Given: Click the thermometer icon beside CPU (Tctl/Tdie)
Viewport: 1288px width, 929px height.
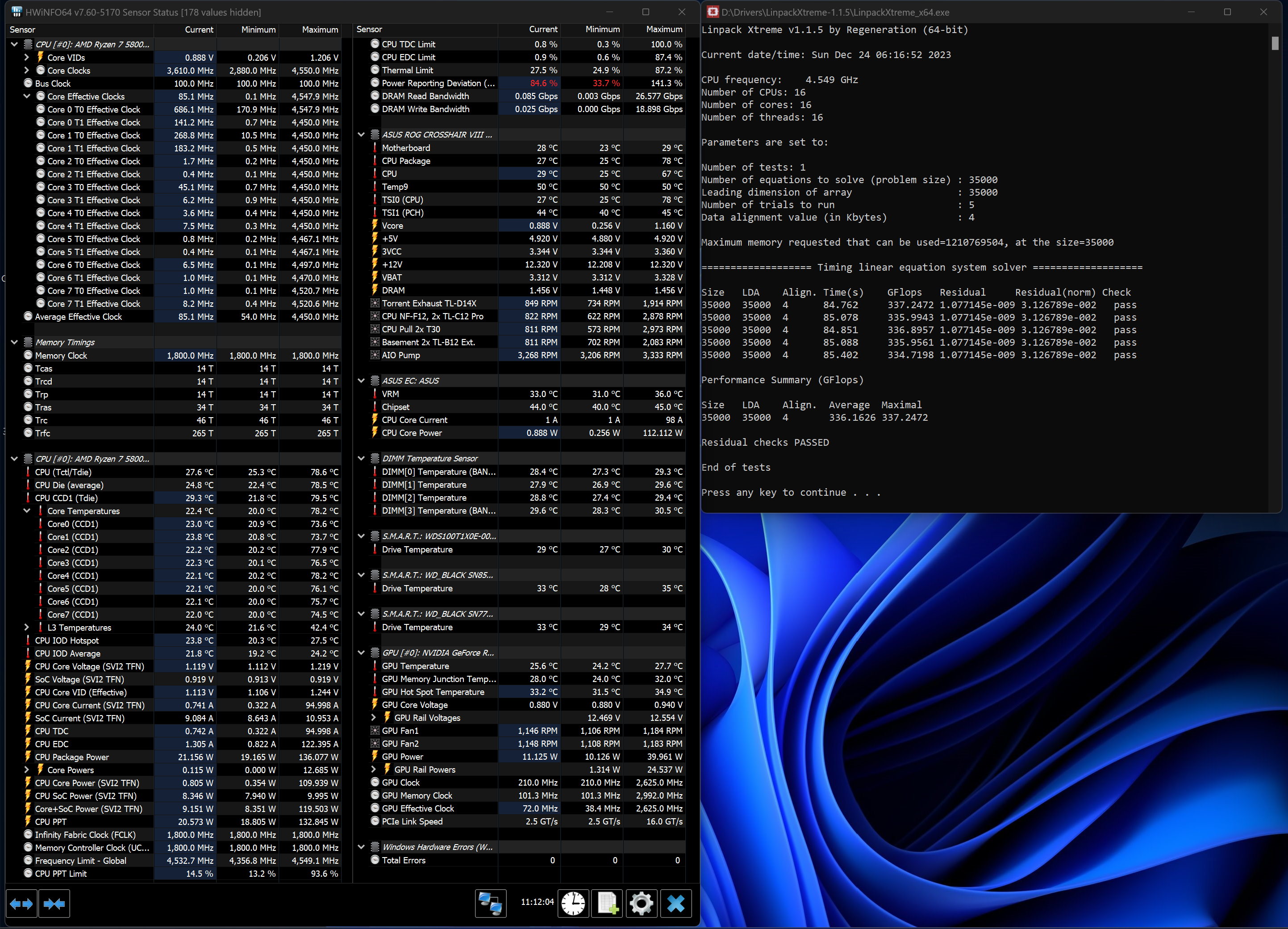Looking at the screenshot, I should (x=28, y=472).
